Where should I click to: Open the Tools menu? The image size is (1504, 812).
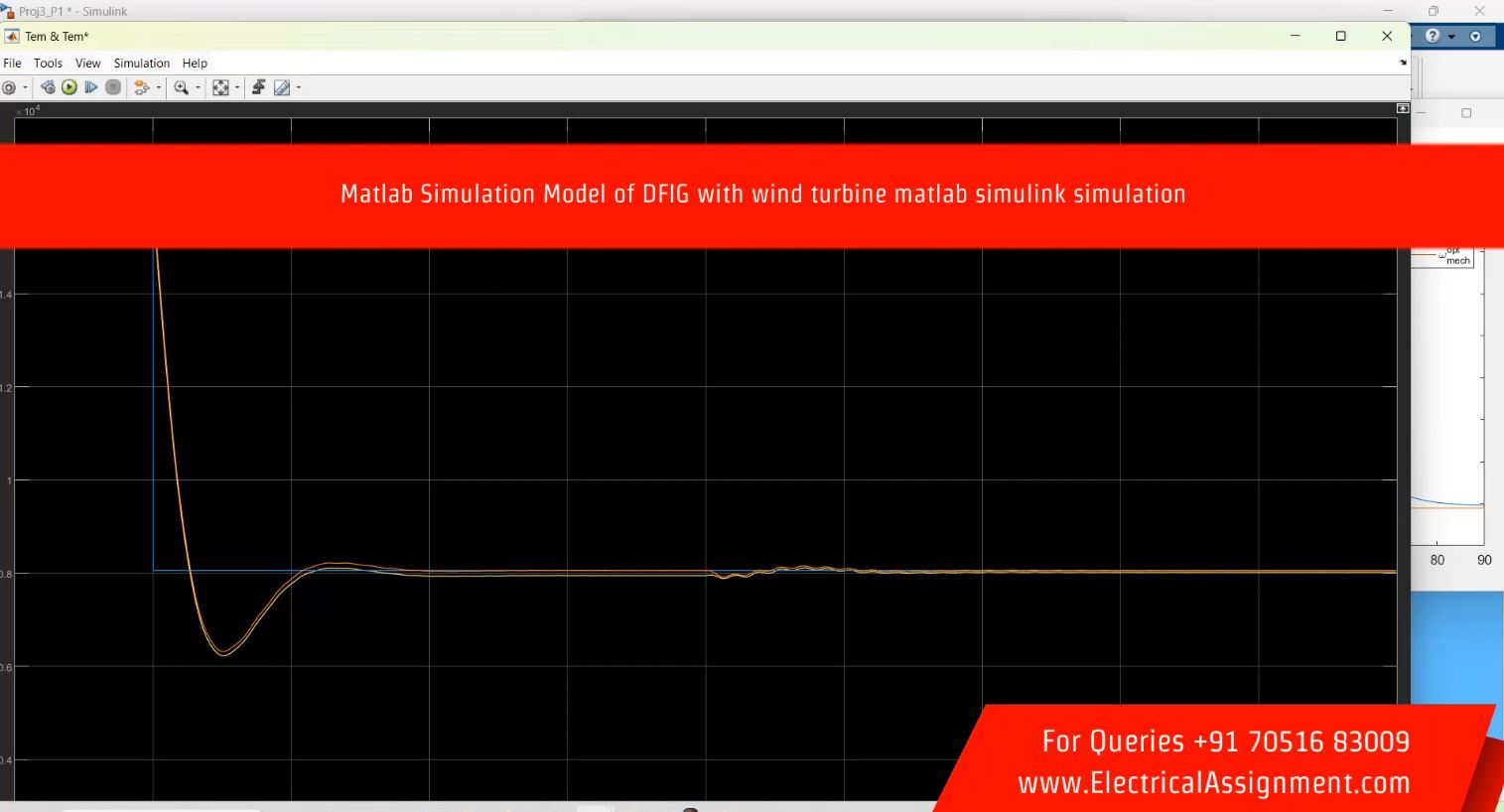[48, 63]
